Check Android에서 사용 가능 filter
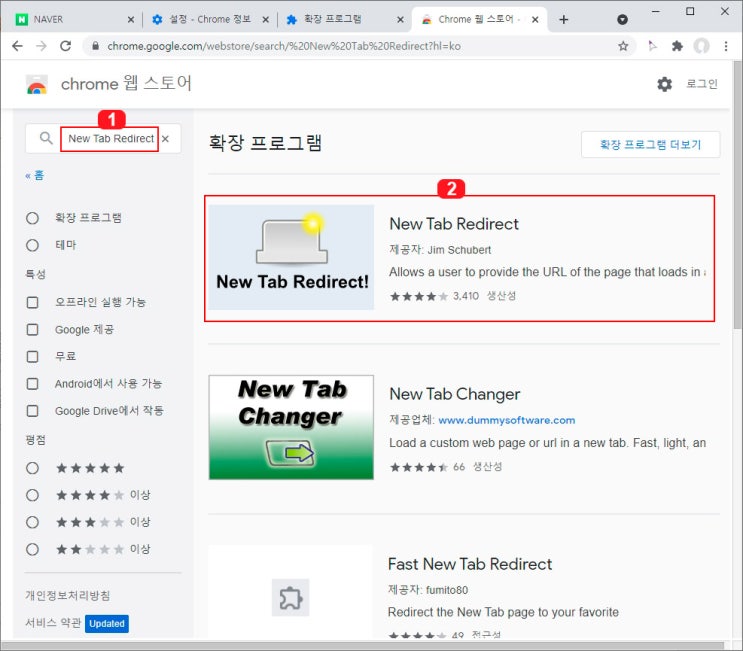This screenshot has height=651, width=743. [x=32, y=383]
